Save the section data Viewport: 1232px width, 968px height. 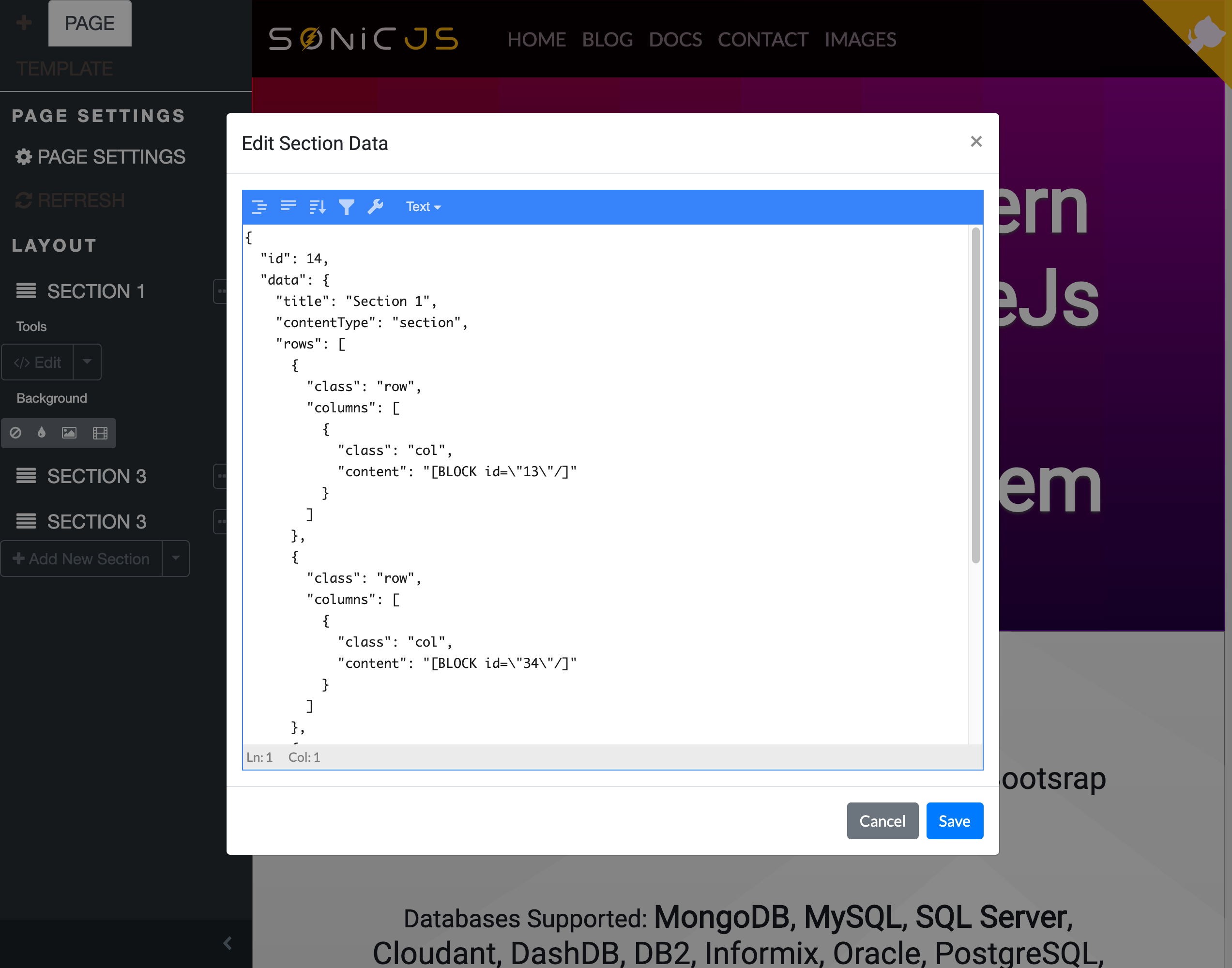(x=954, y=821)
